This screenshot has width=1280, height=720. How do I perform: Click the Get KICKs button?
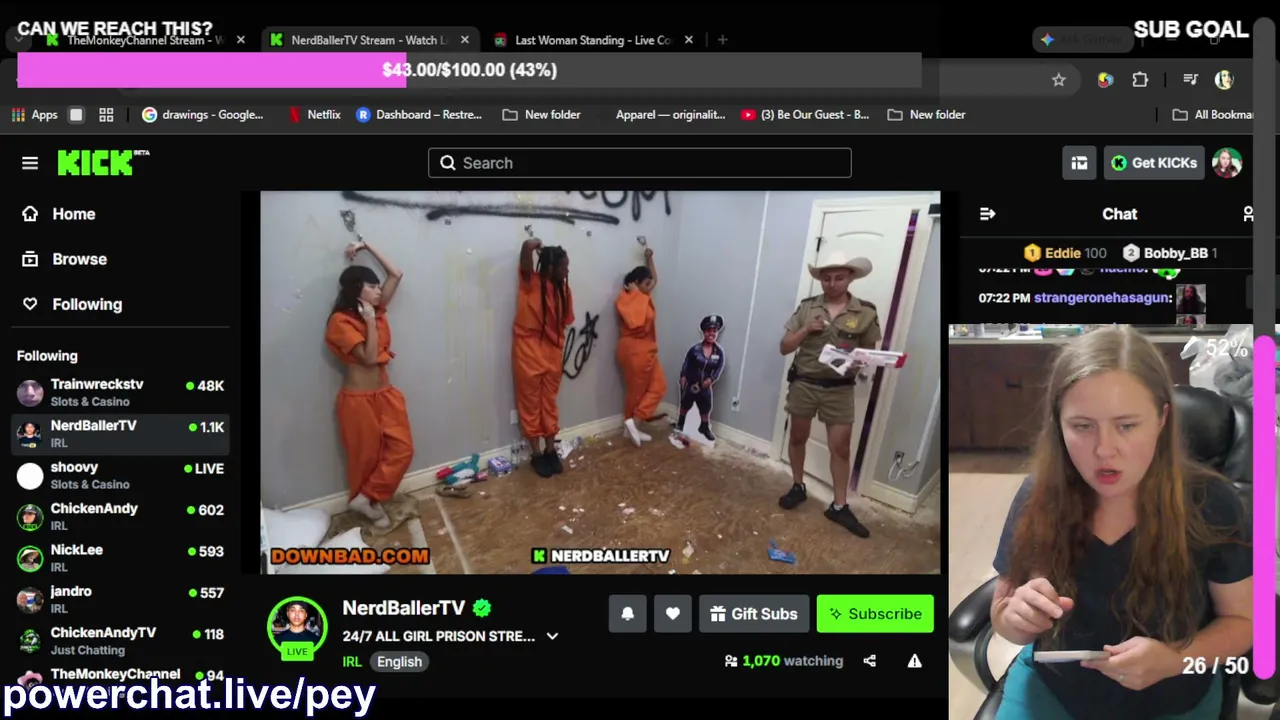click(1153, 163)
